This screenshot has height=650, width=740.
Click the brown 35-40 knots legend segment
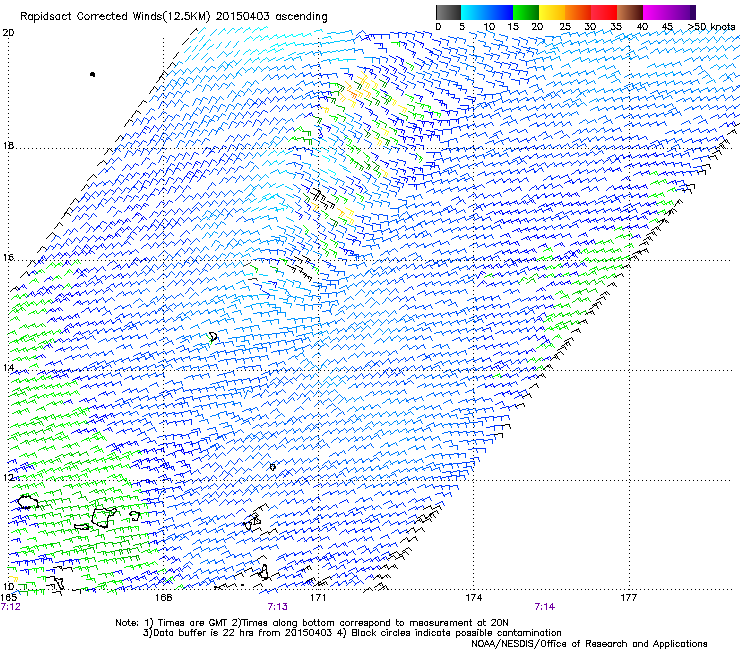[630, 12]
